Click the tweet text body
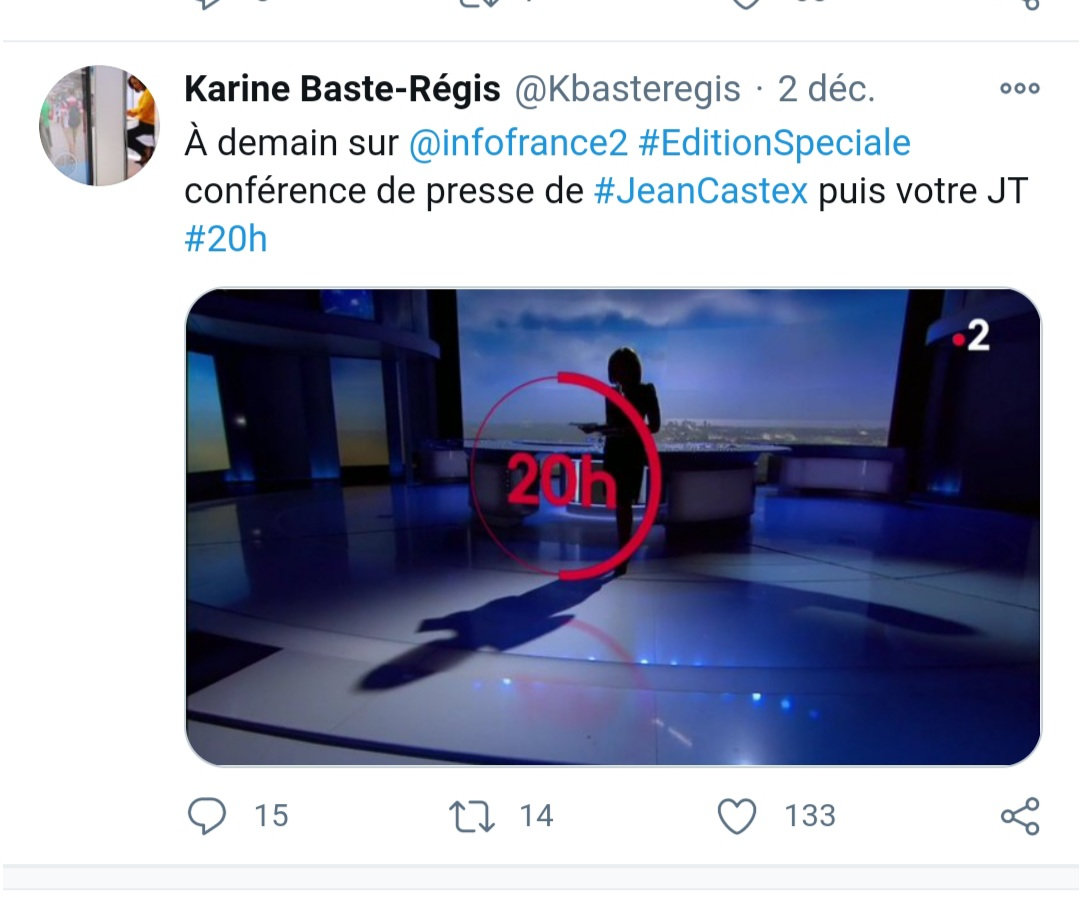 [x=606, y=191]
